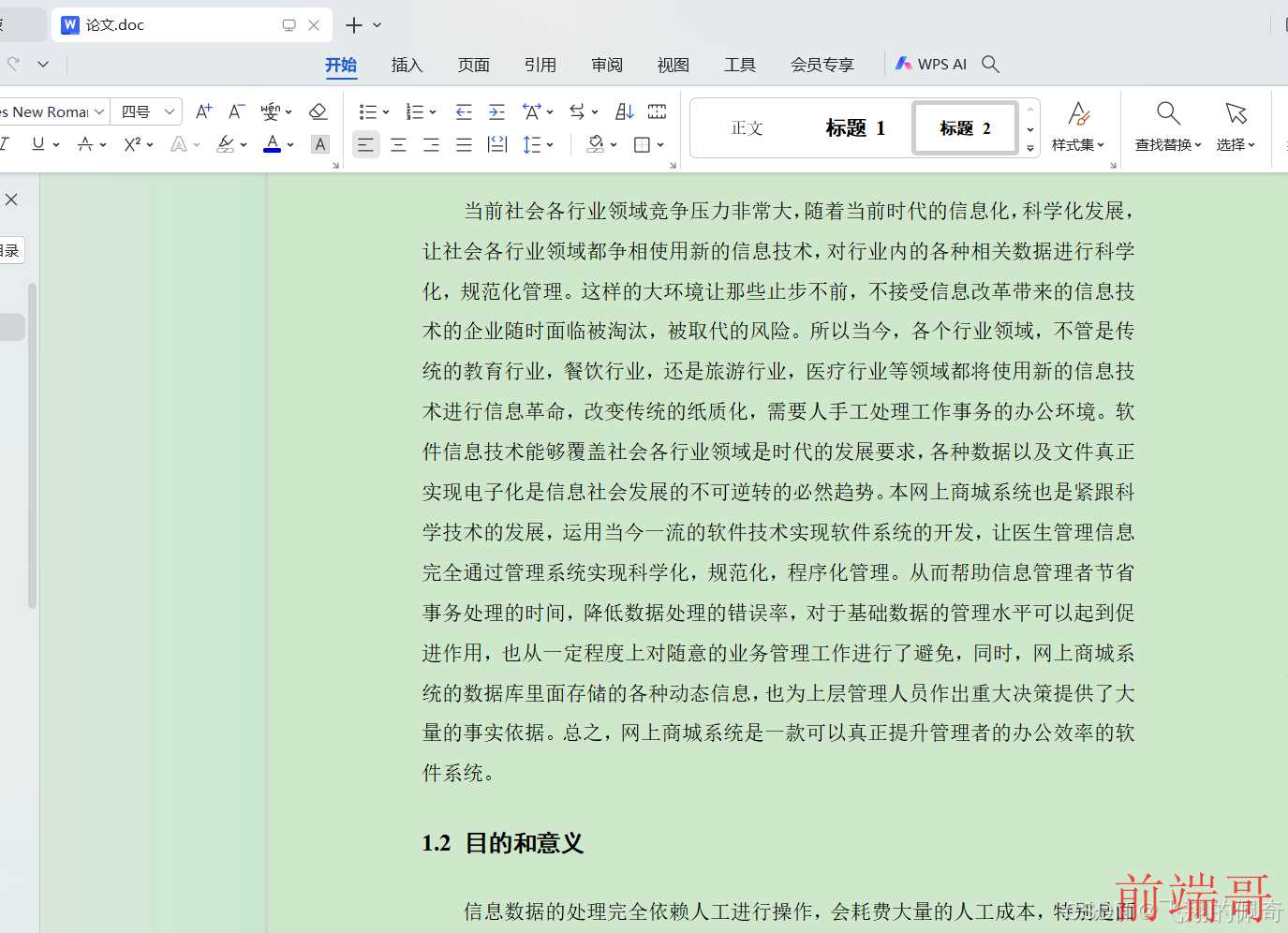Open 查找替换 find and replace

point(1168,127)
